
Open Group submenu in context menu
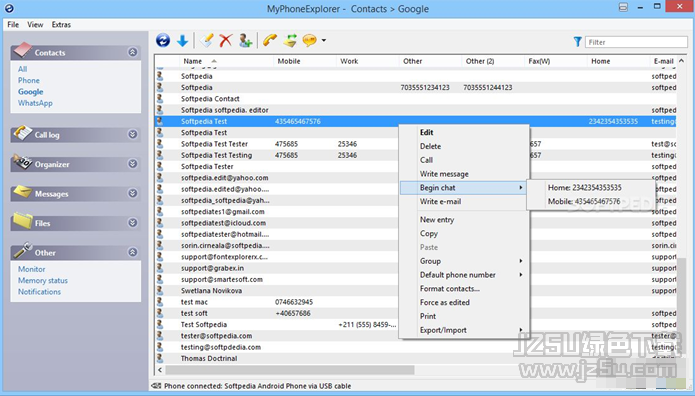[x=464, y=261]
